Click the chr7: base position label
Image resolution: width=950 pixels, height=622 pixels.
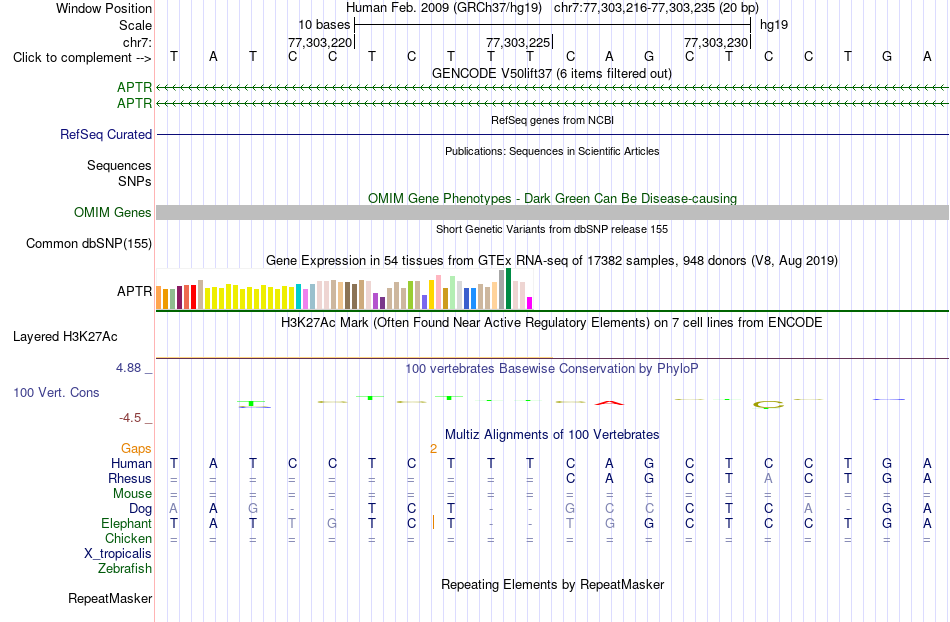tap(138, 42)
